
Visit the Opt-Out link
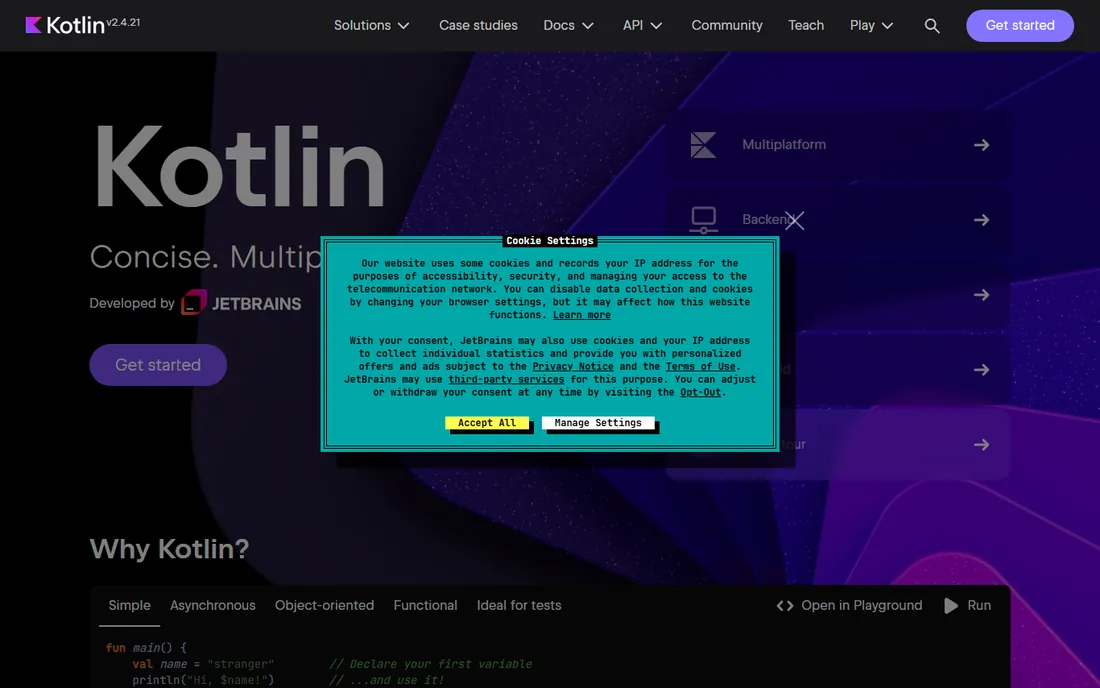tap(700, 392)
